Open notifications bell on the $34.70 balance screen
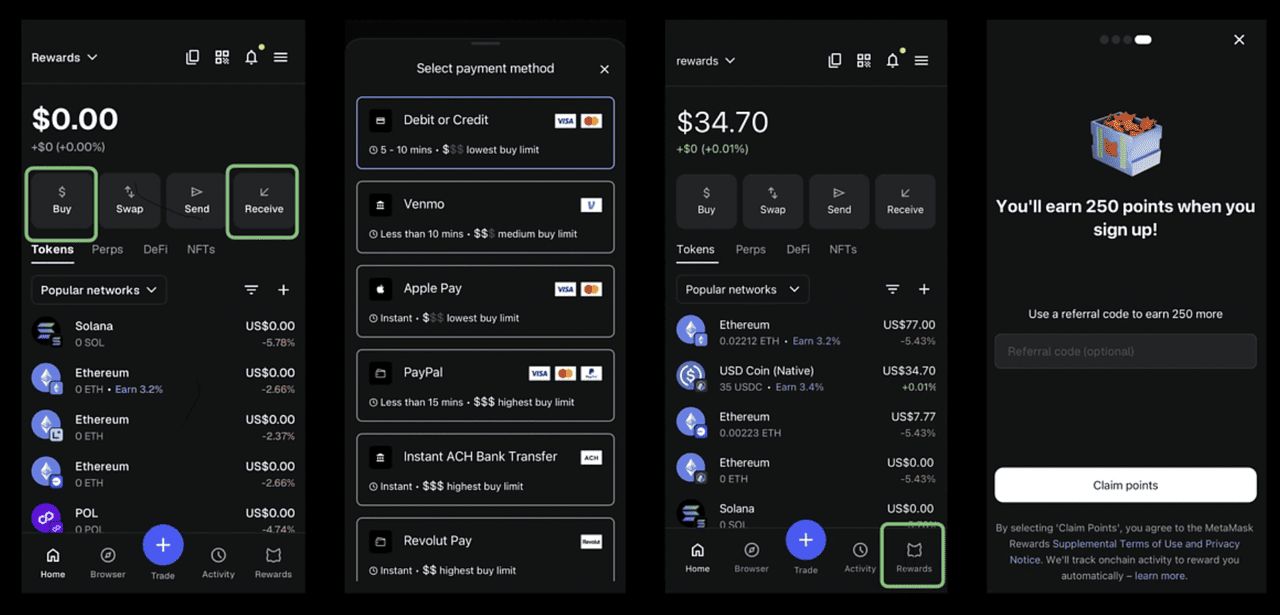 893,60
